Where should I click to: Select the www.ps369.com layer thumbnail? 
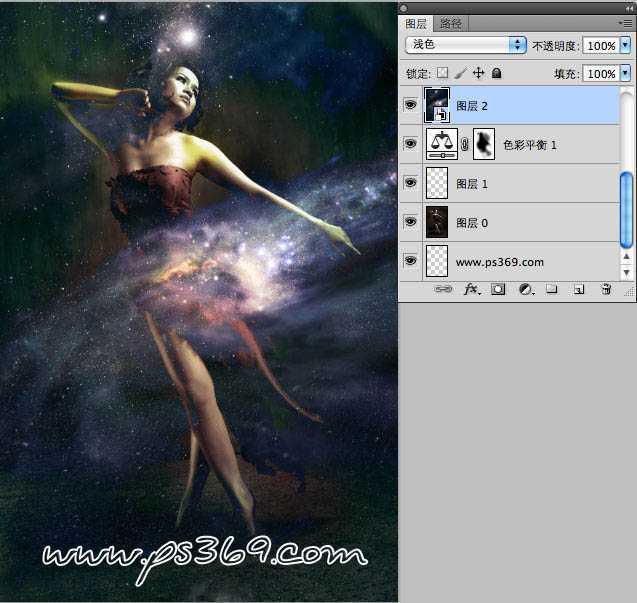coord(437,260)
